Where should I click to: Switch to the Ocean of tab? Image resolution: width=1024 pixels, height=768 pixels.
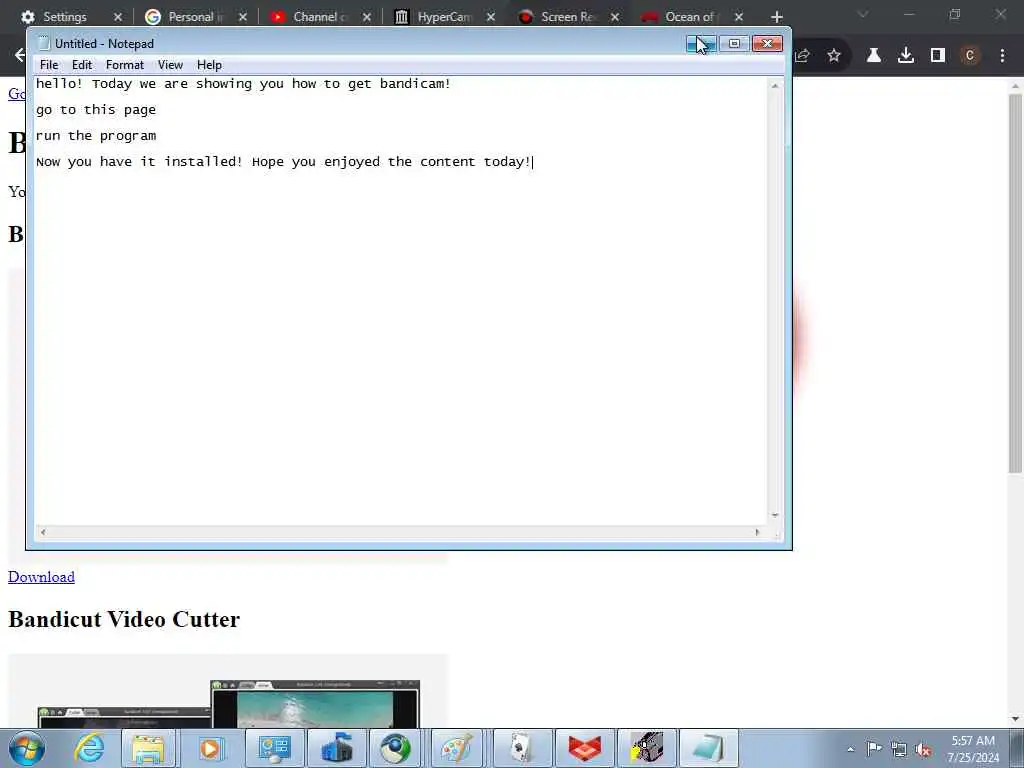point(686,17)
